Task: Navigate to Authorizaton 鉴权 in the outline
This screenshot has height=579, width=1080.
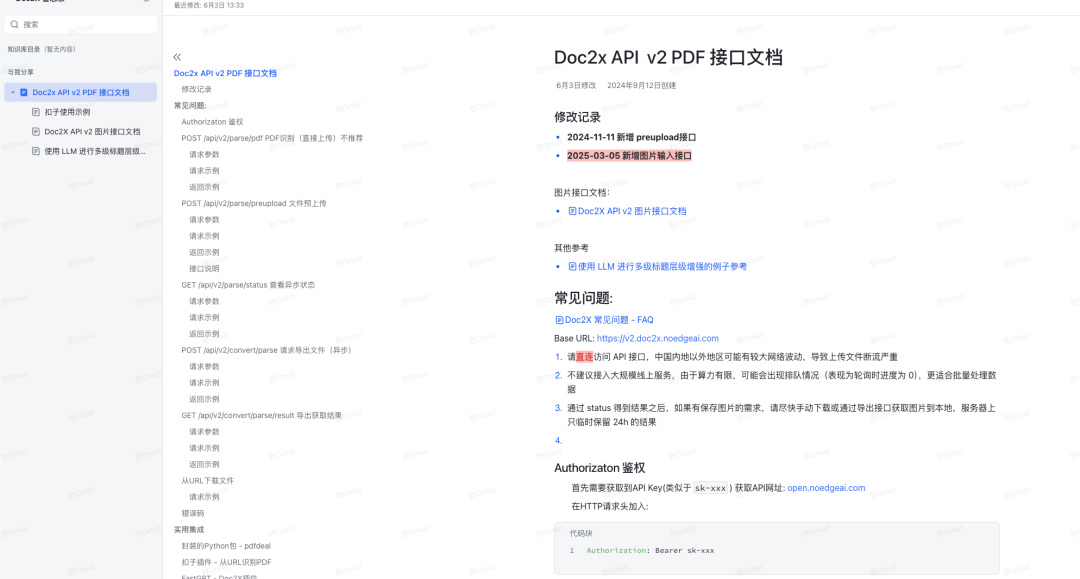Action: click(212, 122)
